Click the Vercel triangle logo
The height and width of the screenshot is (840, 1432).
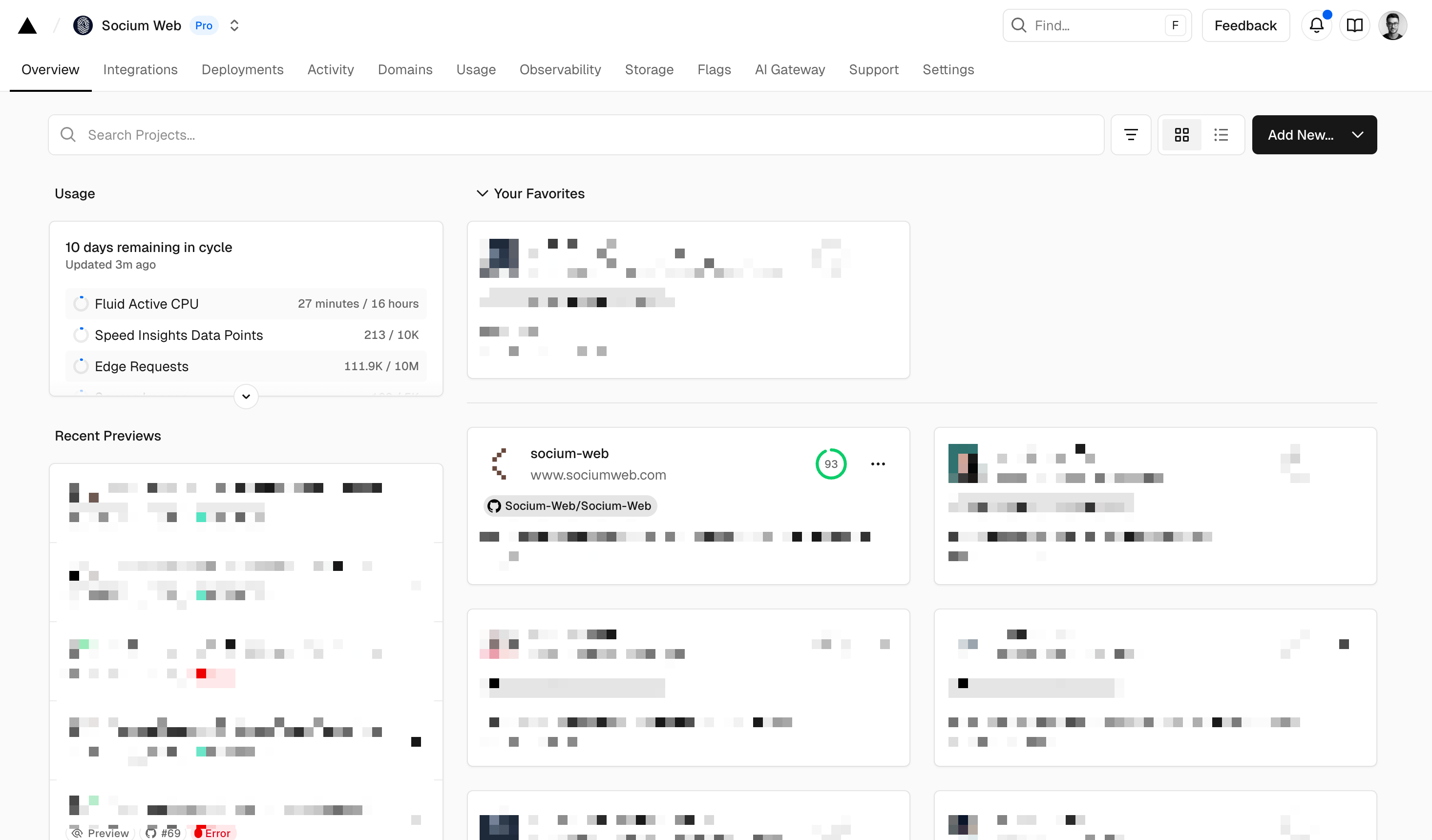[x=27, y=25]
